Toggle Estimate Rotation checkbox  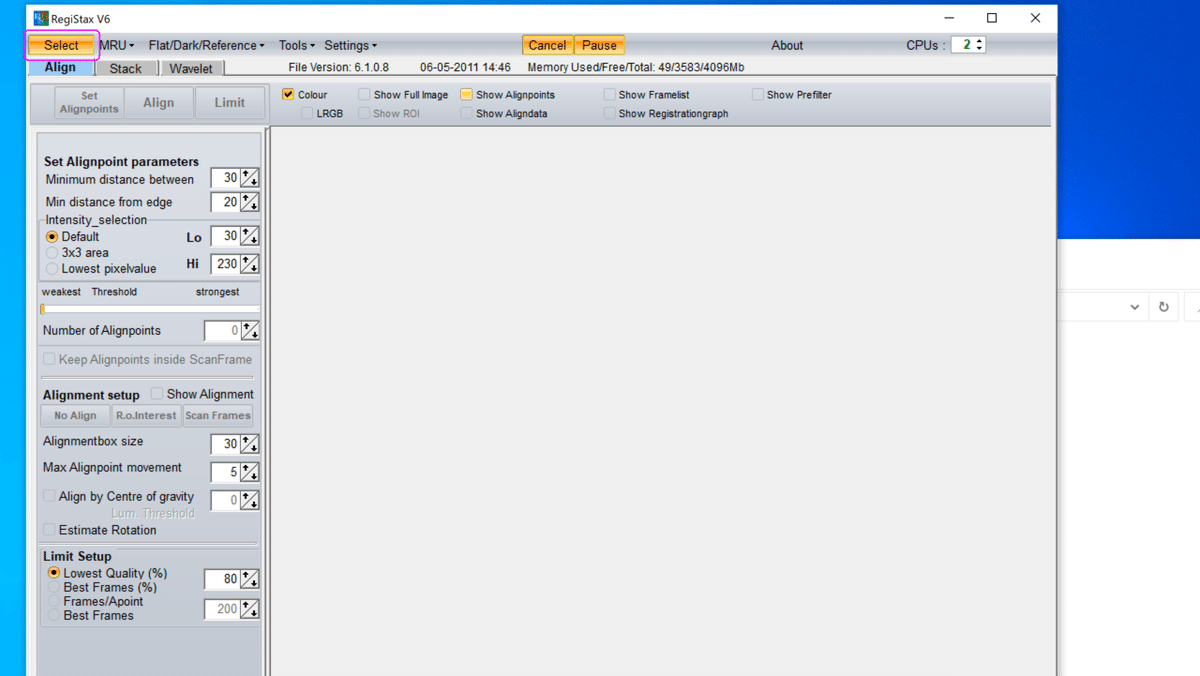click(x=49, y=530)
